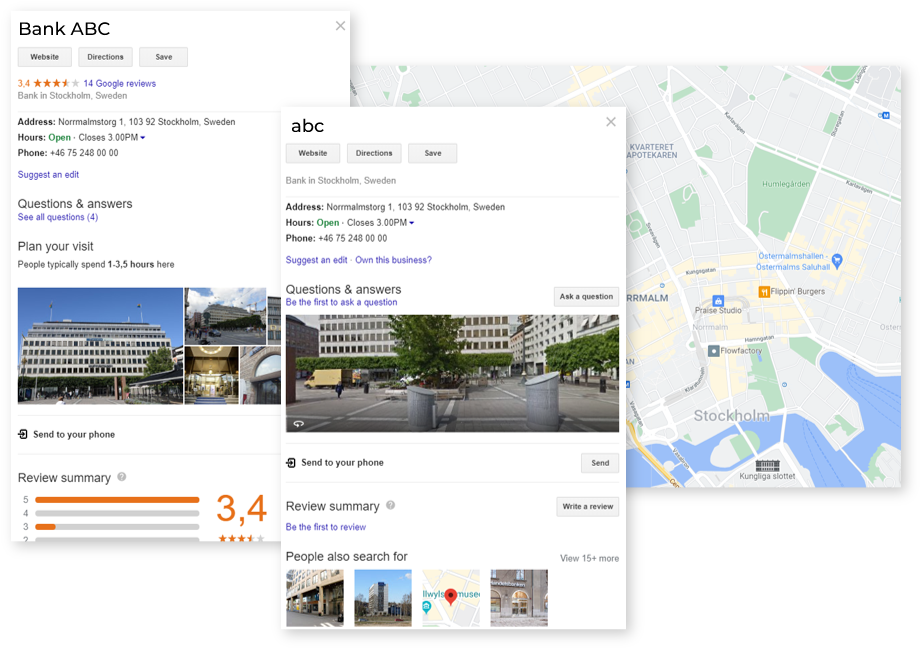Click the Flowfactory map marker

pos(713,351)
